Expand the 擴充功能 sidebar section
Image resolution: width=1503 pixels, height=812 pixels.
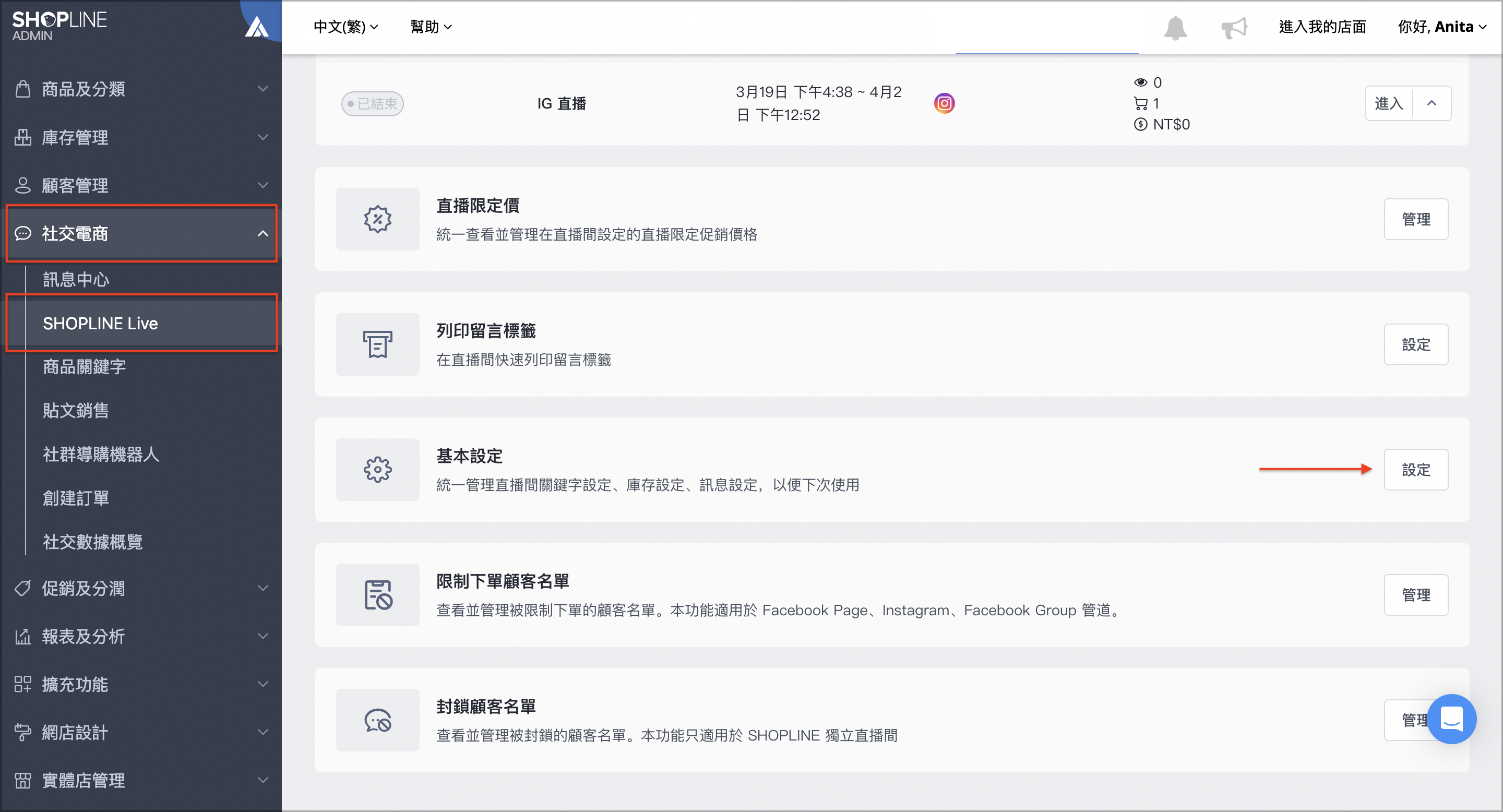[x=263, y=684]
